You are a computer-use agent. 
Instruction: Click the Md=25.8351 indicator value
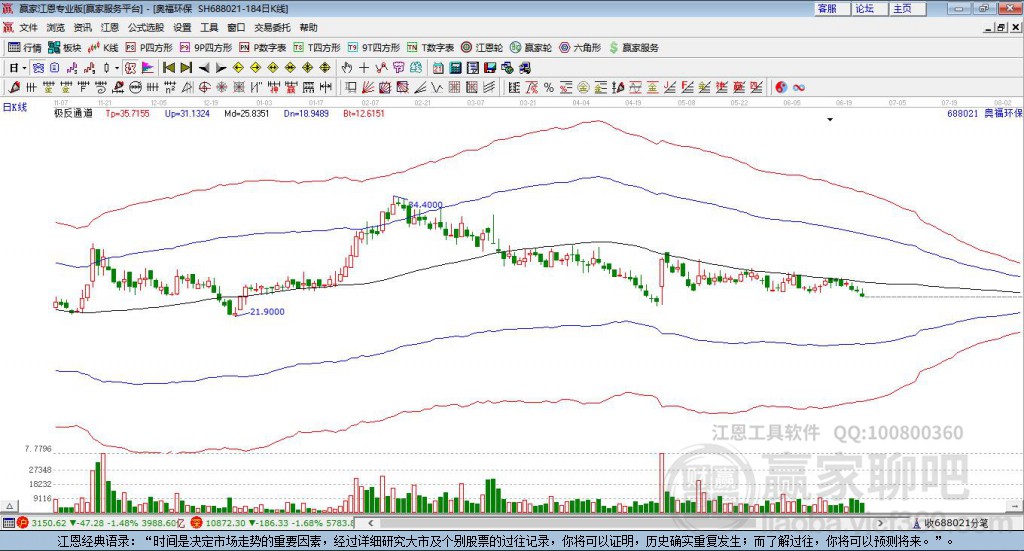tap(246, 114)
